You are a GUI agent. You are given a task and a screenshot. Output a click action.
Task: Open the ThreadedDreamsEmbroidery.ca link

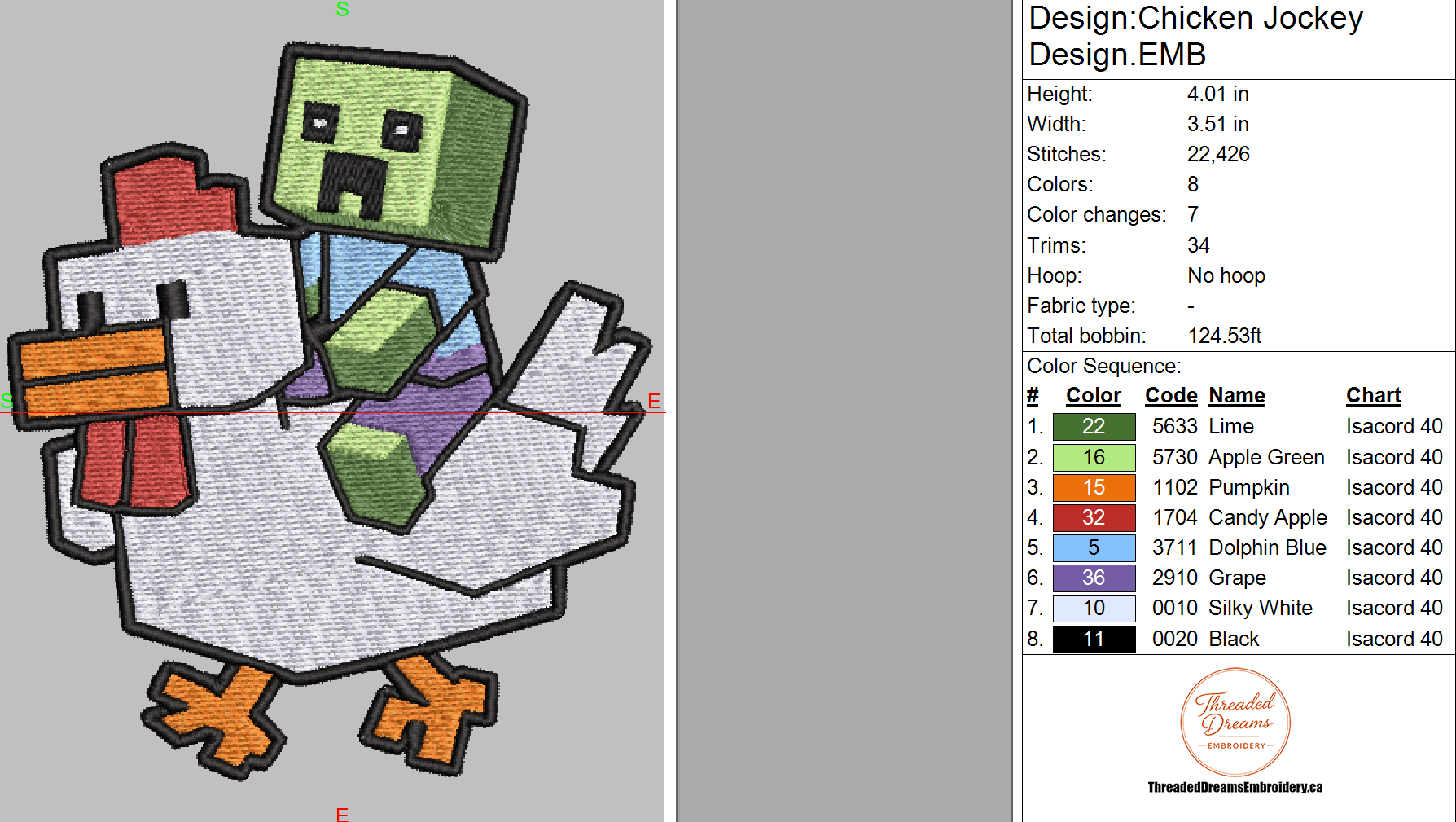(x=1235, y=787)
